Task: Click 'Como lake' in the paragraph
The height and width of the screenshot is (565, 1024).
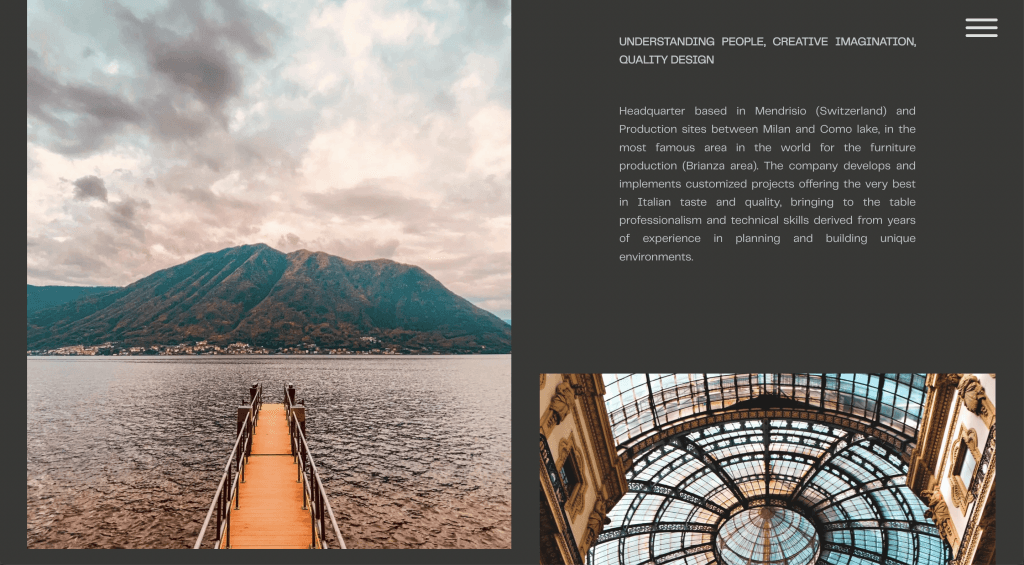Action: pyautogui.click(x=849, y=129)
